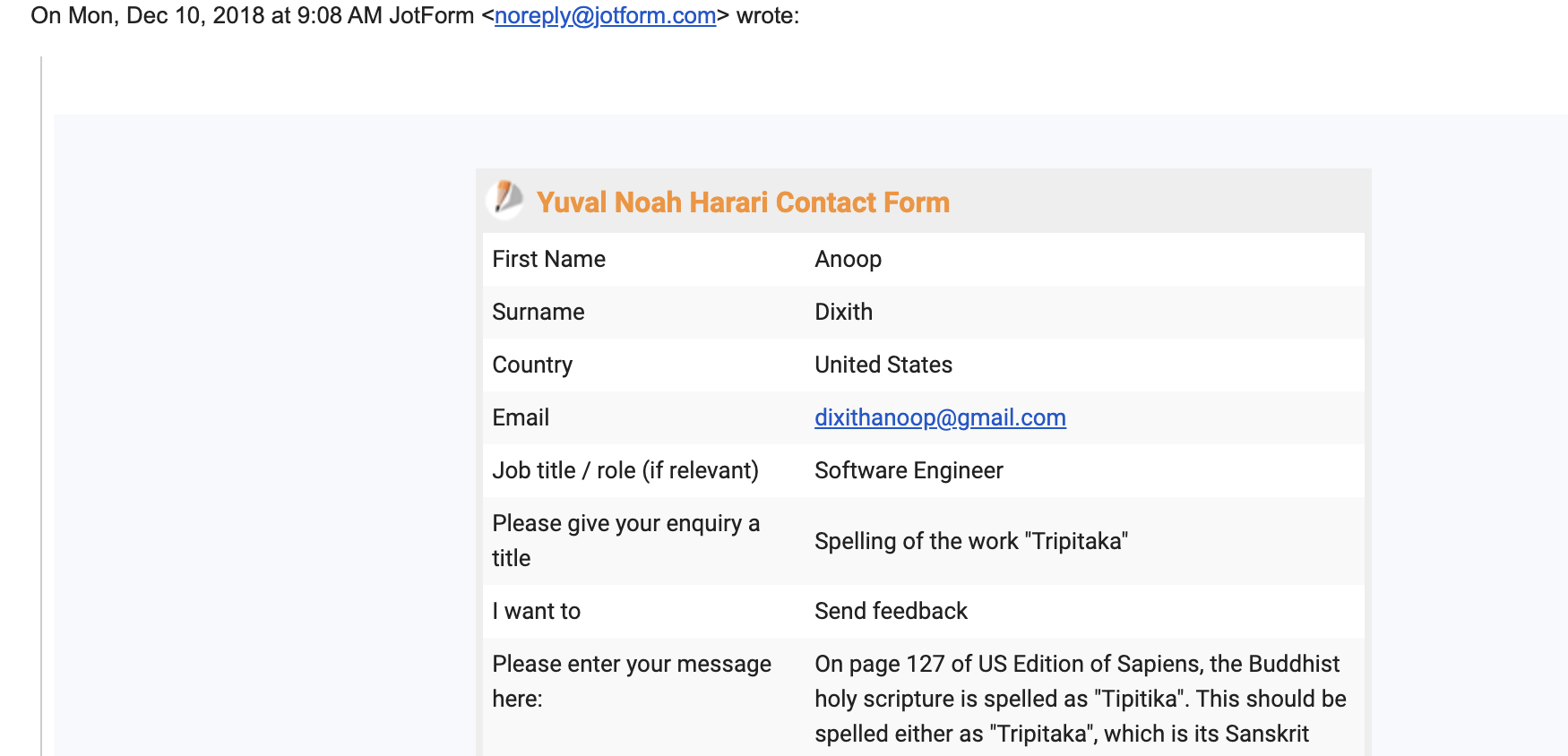The image size is (1568, 756).
Task: Select the Send feedback value
Action: click(x=891, y=611)
